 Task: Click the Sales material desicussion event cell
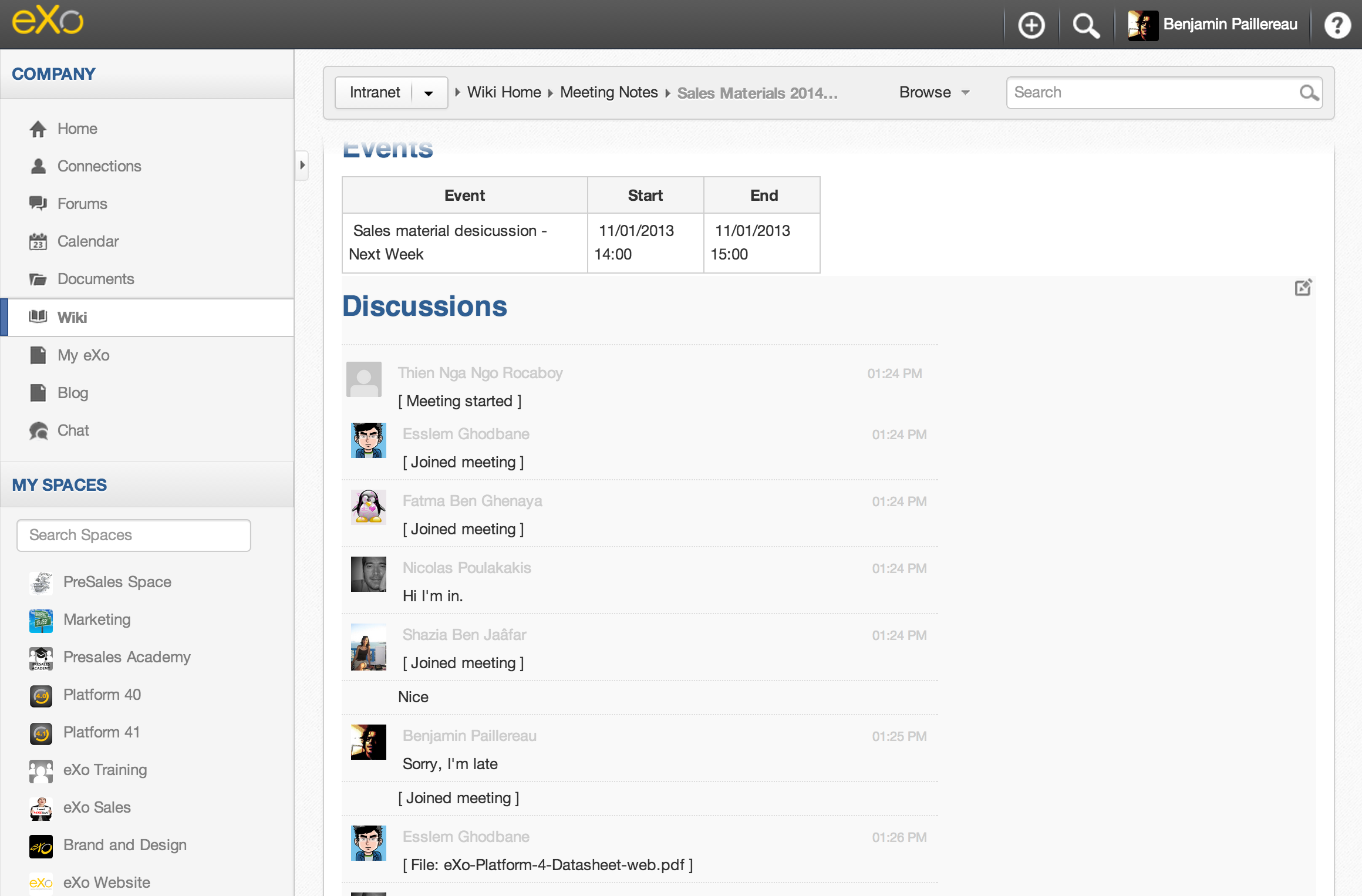pyautogui.click(x=465, y=242)
